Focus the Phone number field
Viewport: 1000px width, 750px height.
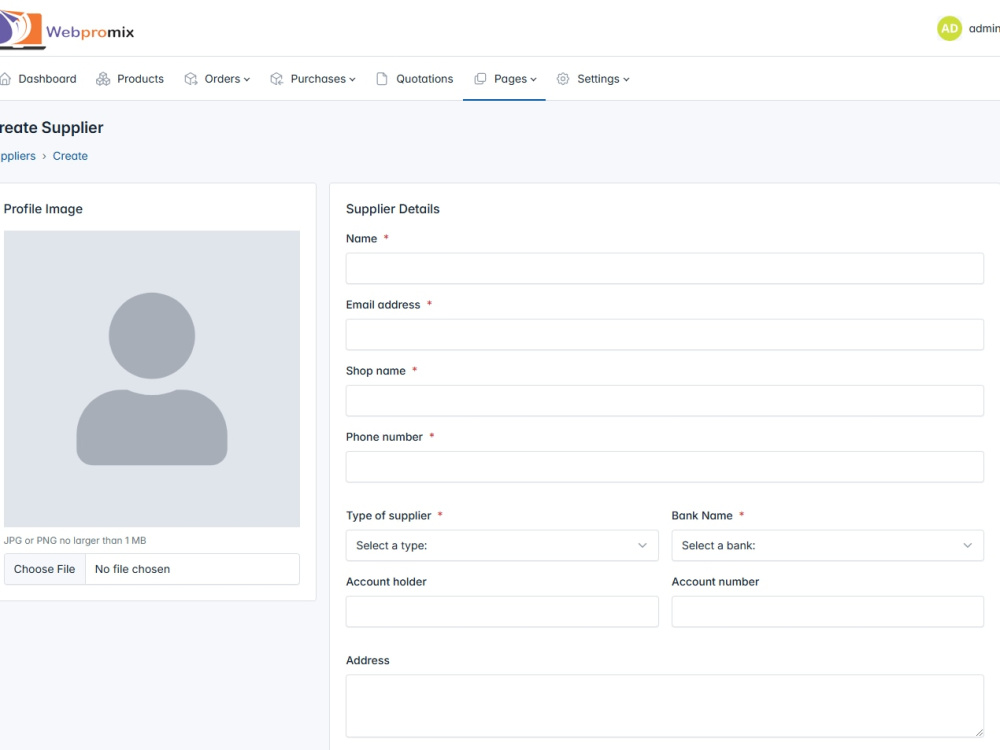[x=665, y=467]
